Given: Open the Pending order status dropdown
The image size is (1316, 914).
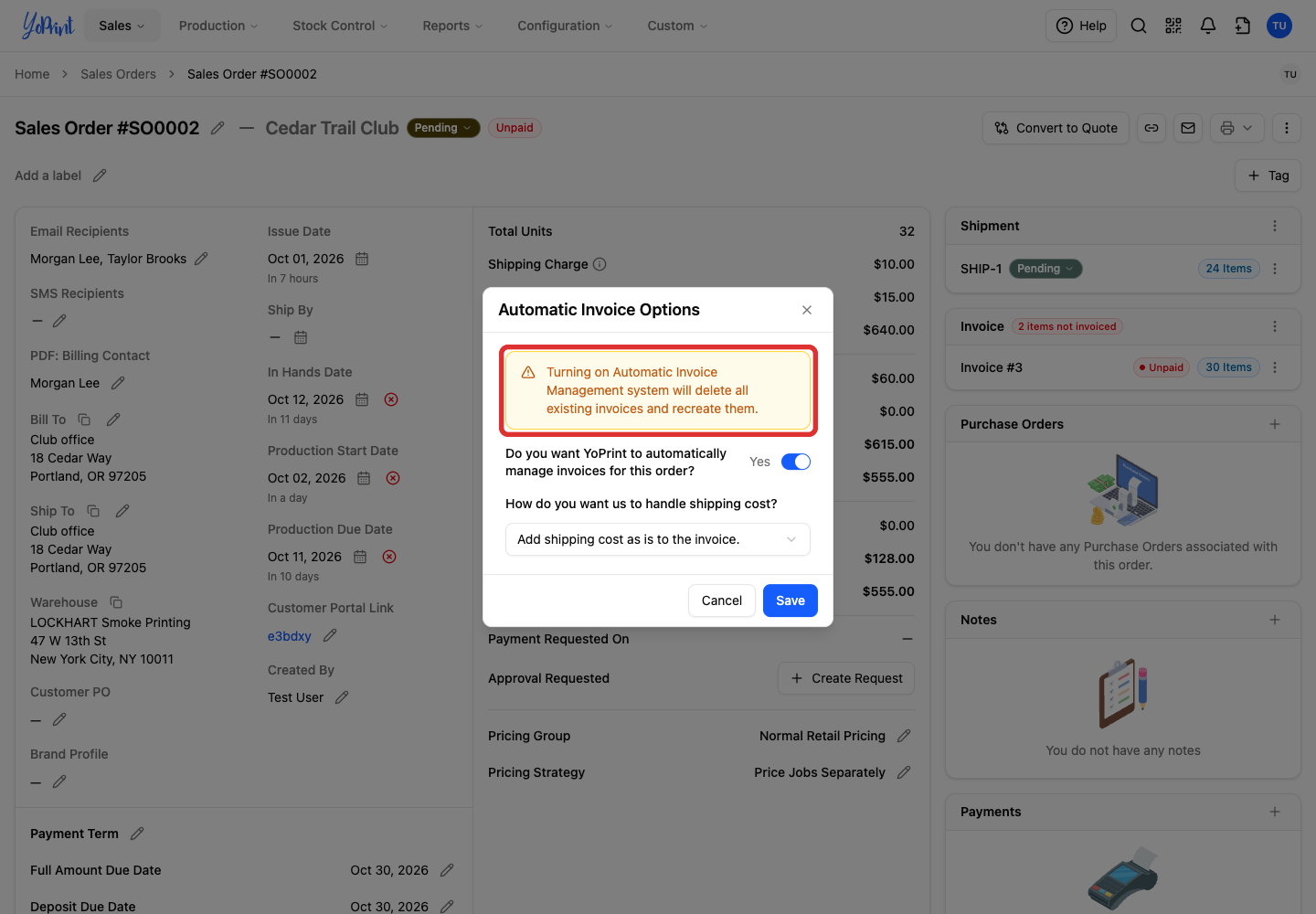Looking at the screenshot, I should click(443, 128).
